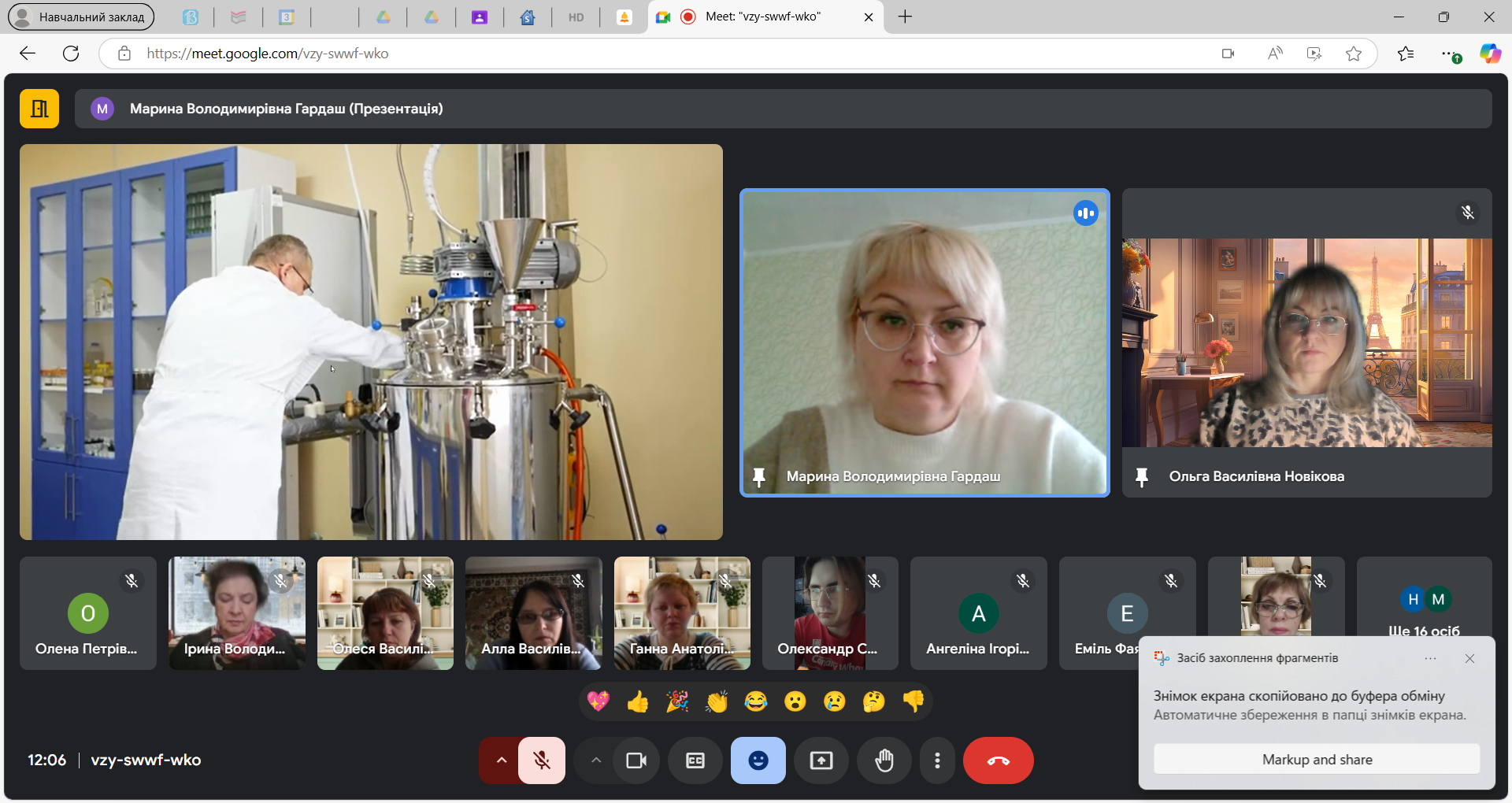1512x803 pixels.
Task: Toggle the emoji reactions bar
Action: click(758, 760)
